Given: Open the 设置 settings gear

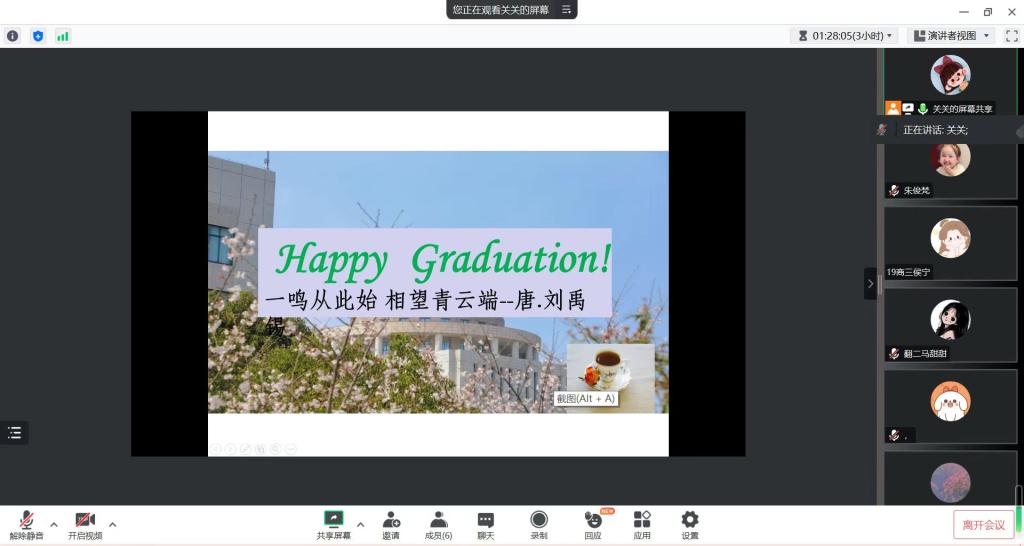Looking at the screenshot, I should click(690, 525).
